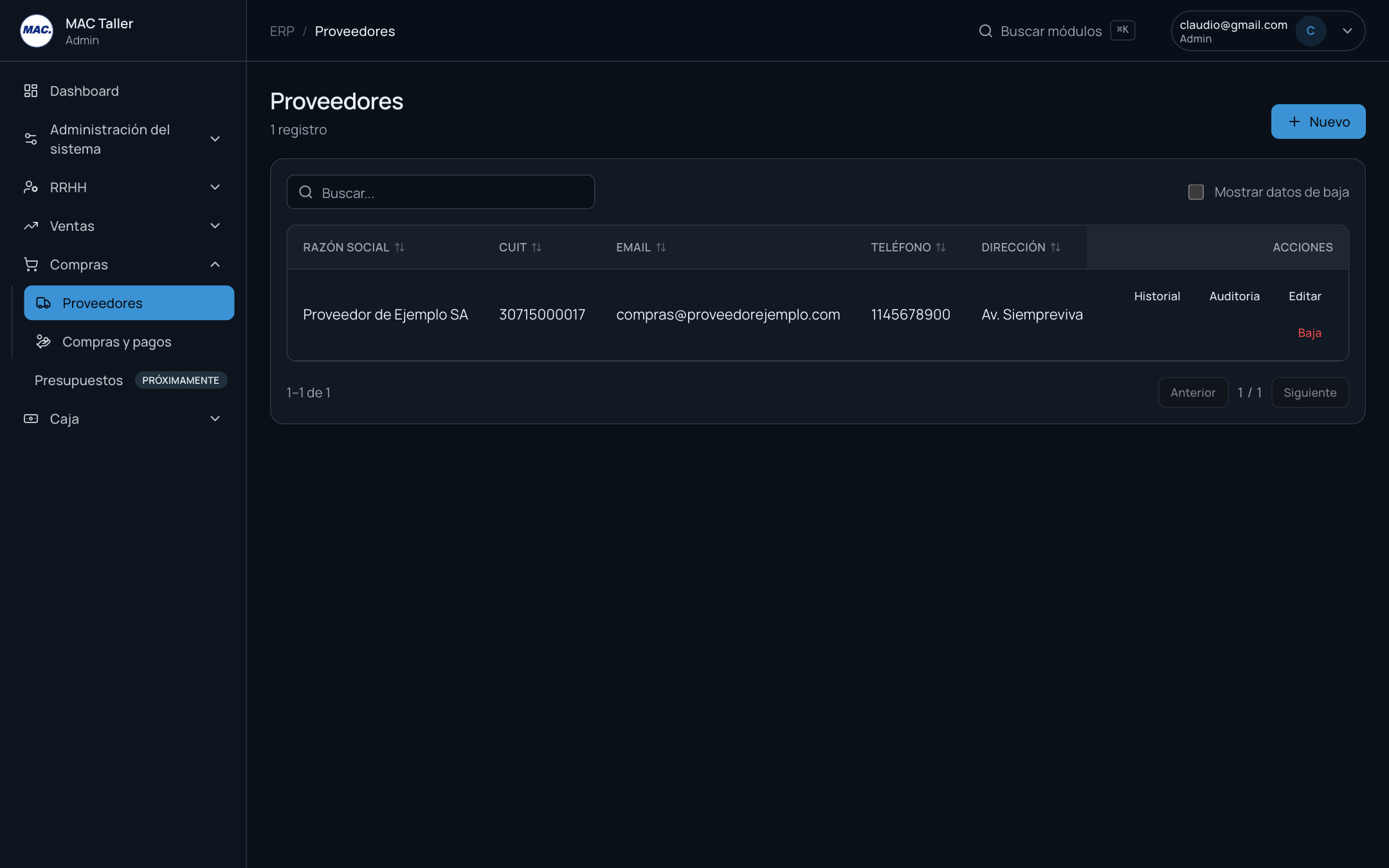The height and width of the screenshot is (868, 1389).
Task: Collapse the Compras section chevron
Action: pyautogui.click(x=215, y=264)
